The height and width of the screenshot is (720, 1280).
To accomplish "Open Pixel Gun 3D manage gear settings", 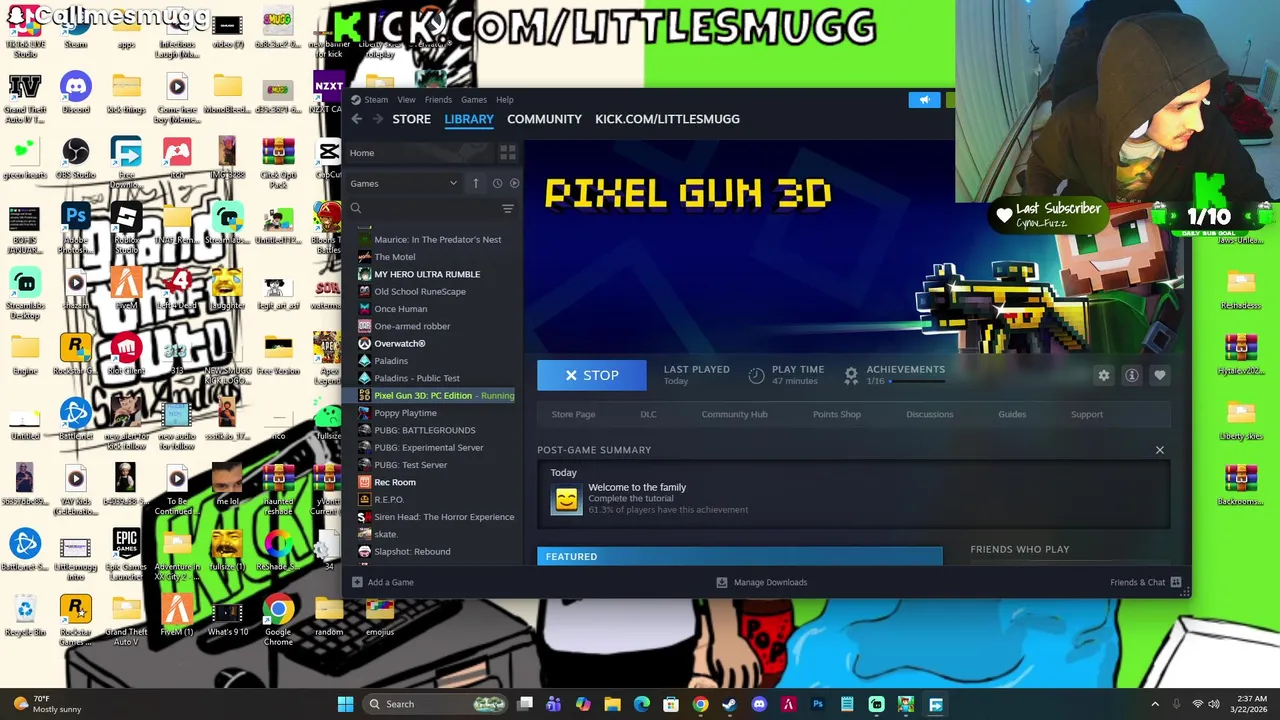I will (1104, 375).
